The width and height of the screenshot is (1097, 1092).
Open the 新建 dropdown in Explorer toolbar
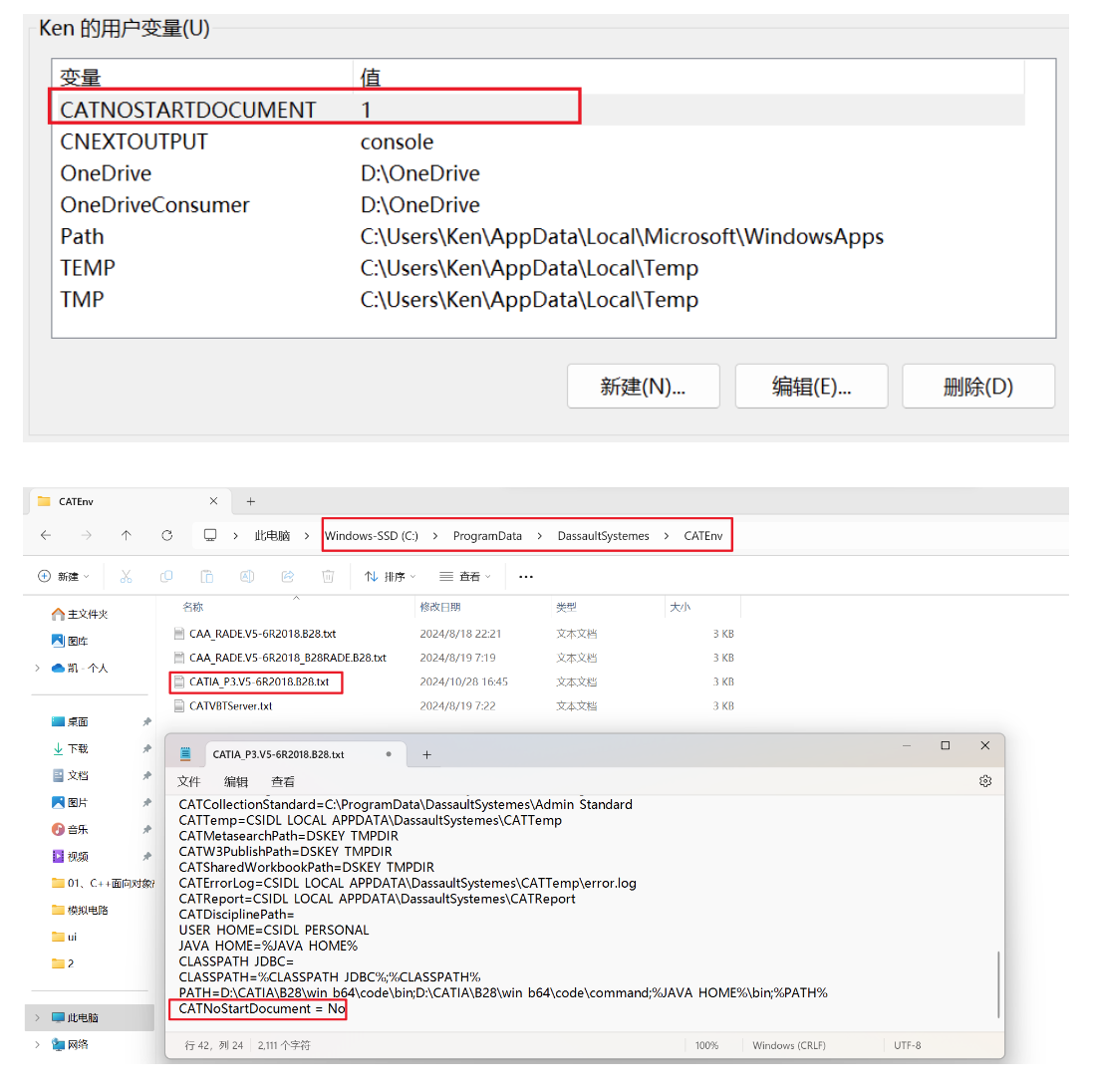pyautogui.click(x=64, y=577)
